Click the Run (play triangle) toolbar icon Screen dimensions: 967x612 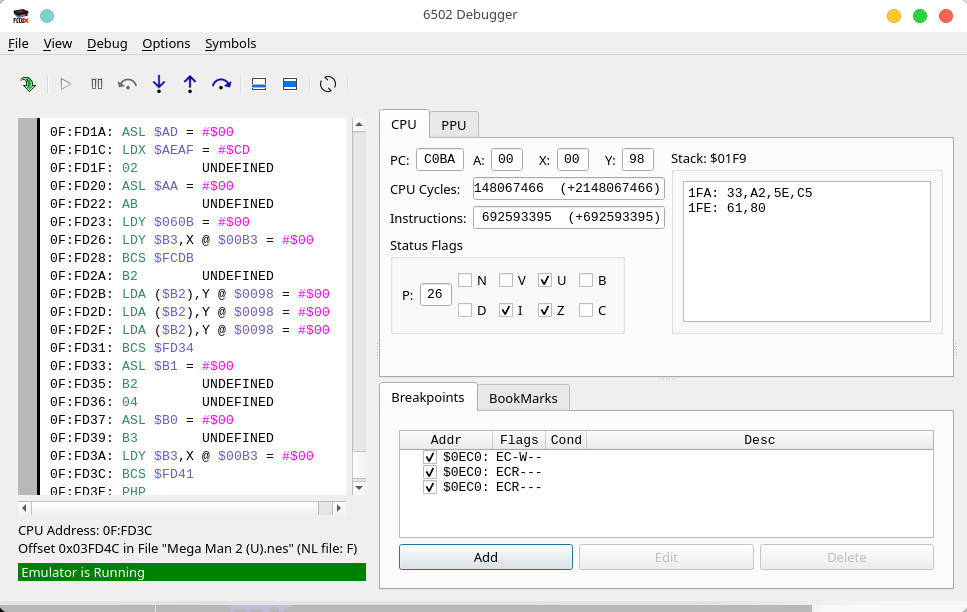coord(65,84)
